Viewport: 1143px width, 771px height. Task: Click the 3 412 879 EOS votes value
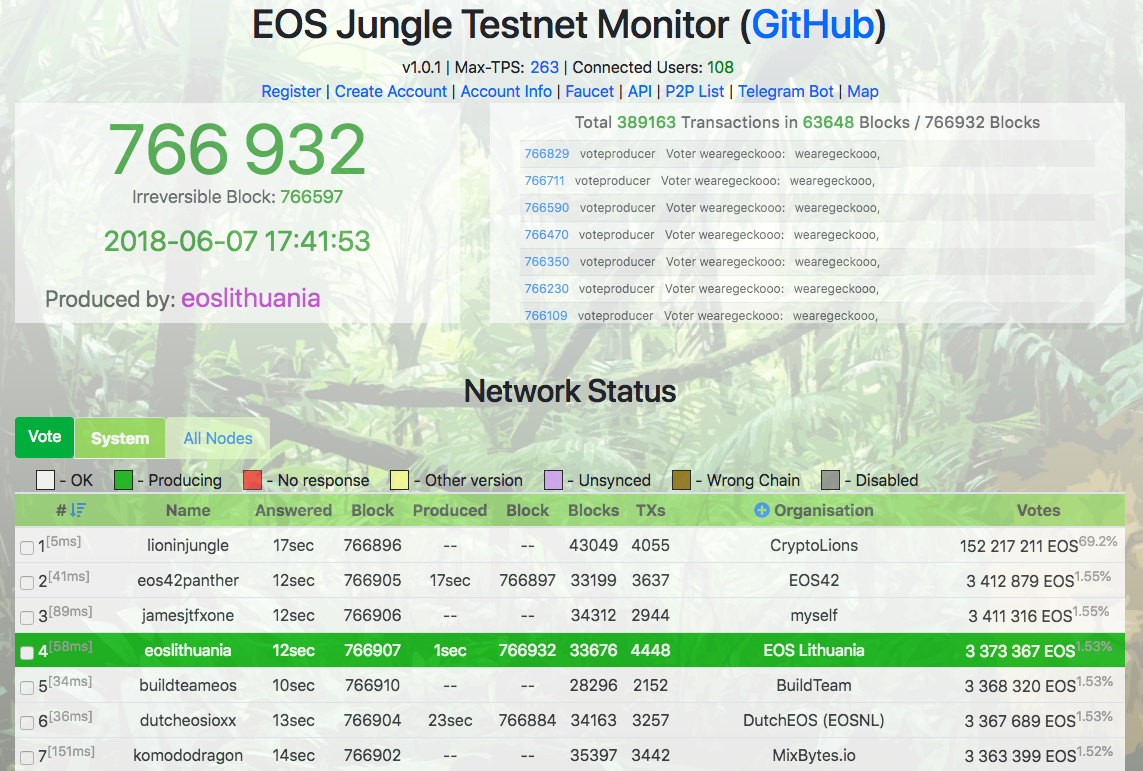[x=1020, y=581]
